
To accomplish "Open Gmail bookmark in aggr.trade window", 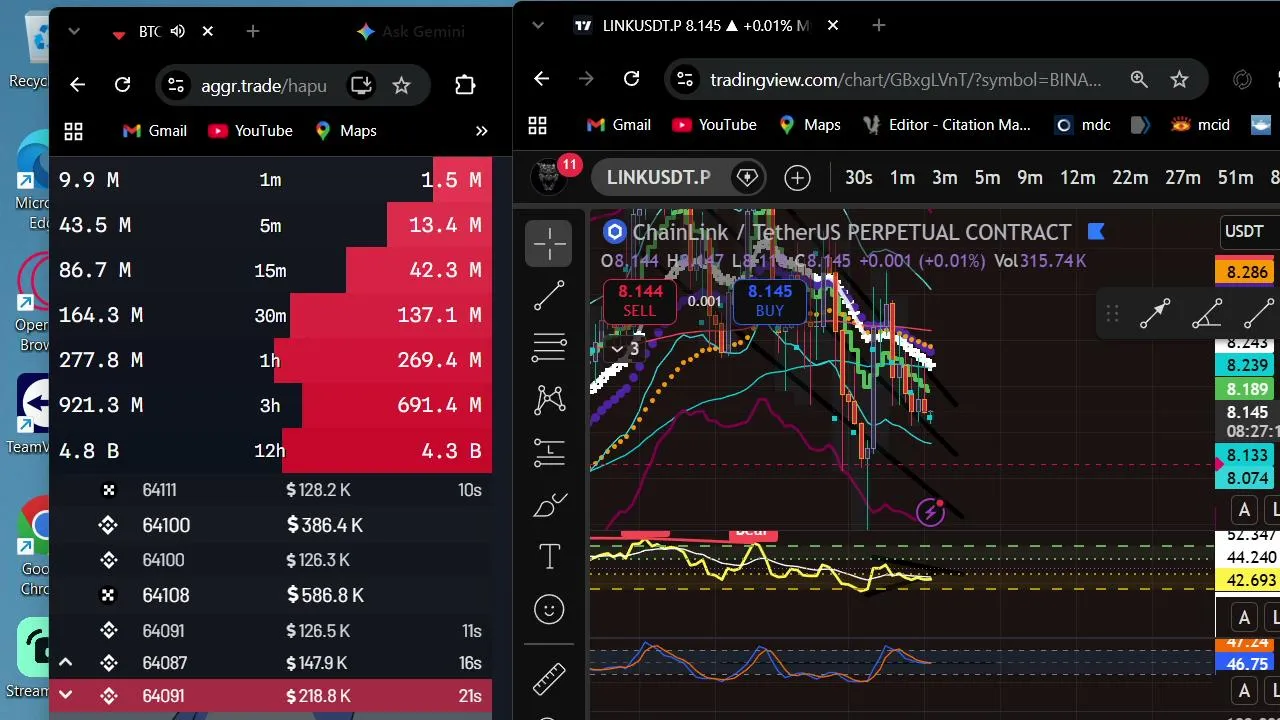I will click(154, 131).
